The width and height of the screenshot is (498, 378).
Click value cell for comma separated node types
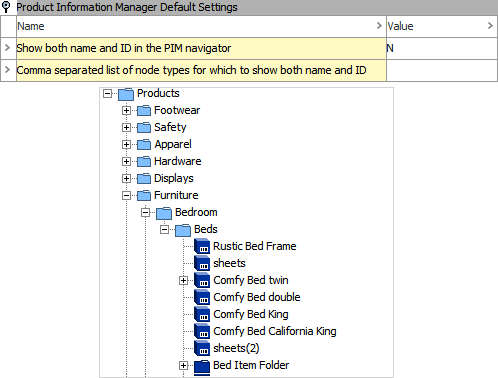point(442,70)
